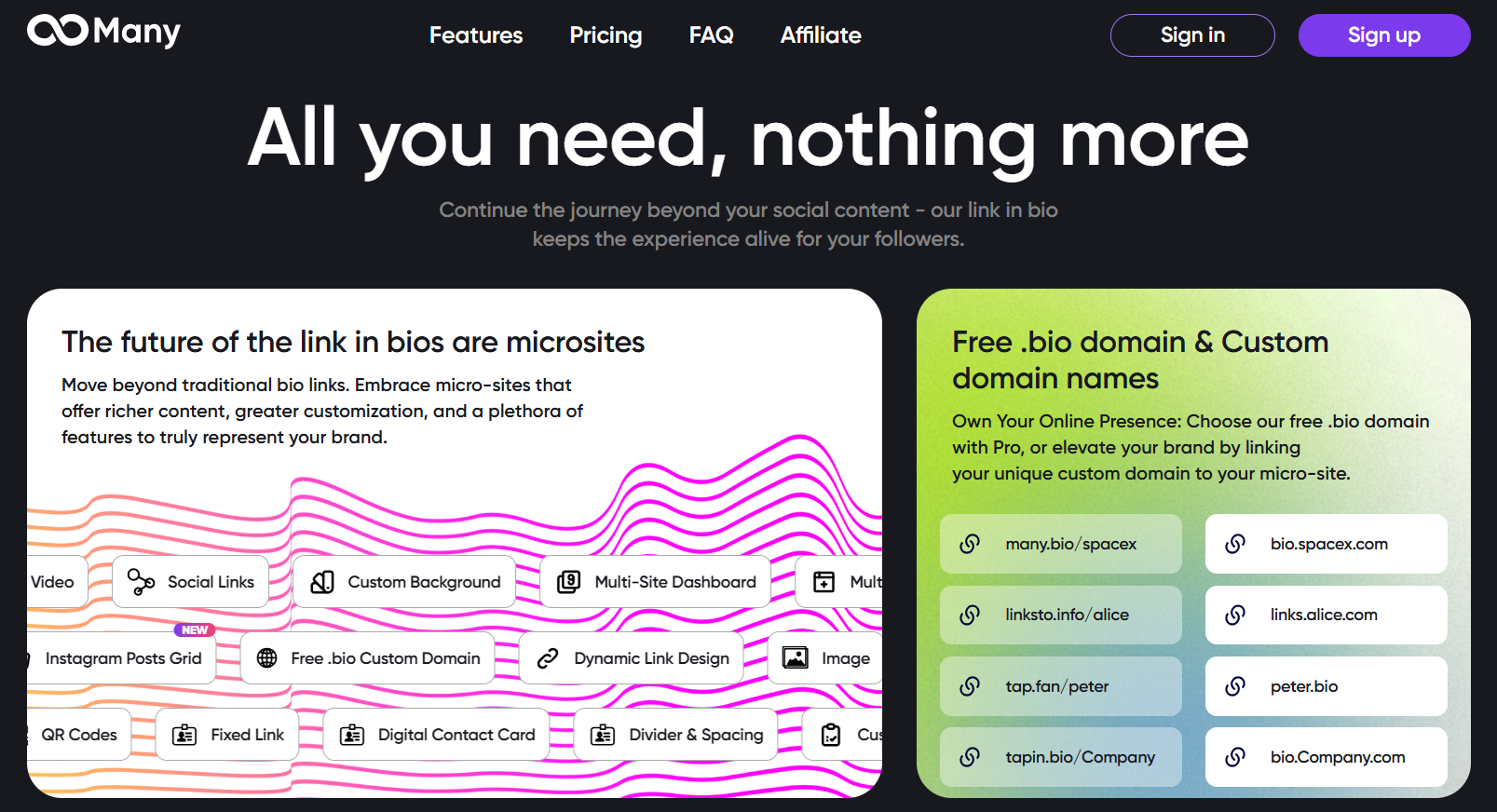The image size is (1497, 812).
Task: Click the Dynamic Link Design chain icon
Action: (x=548, y=658)
